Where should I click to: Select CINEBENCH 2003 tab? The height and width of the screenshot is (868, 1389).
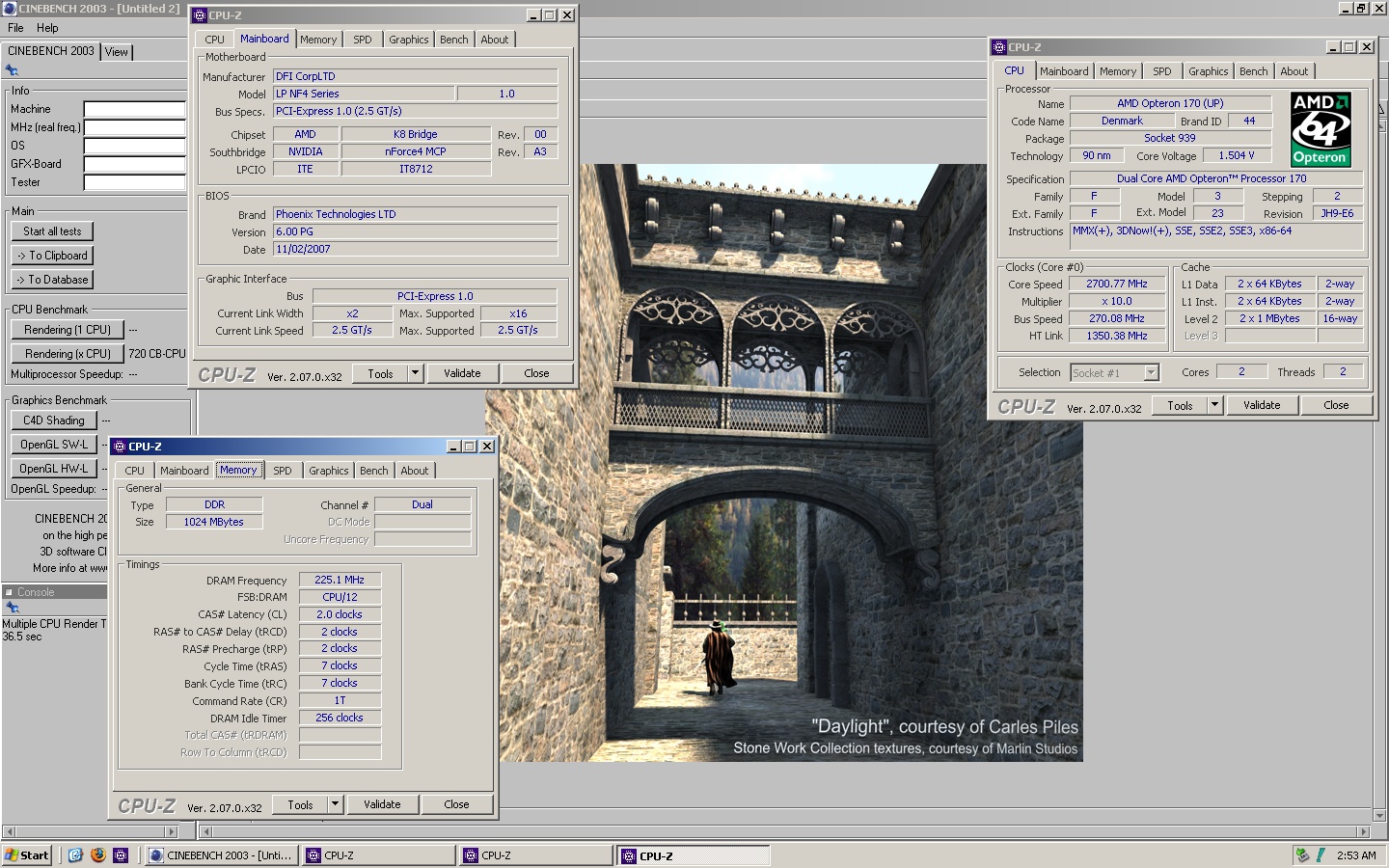pyautogui.click(x=51, y=51)
